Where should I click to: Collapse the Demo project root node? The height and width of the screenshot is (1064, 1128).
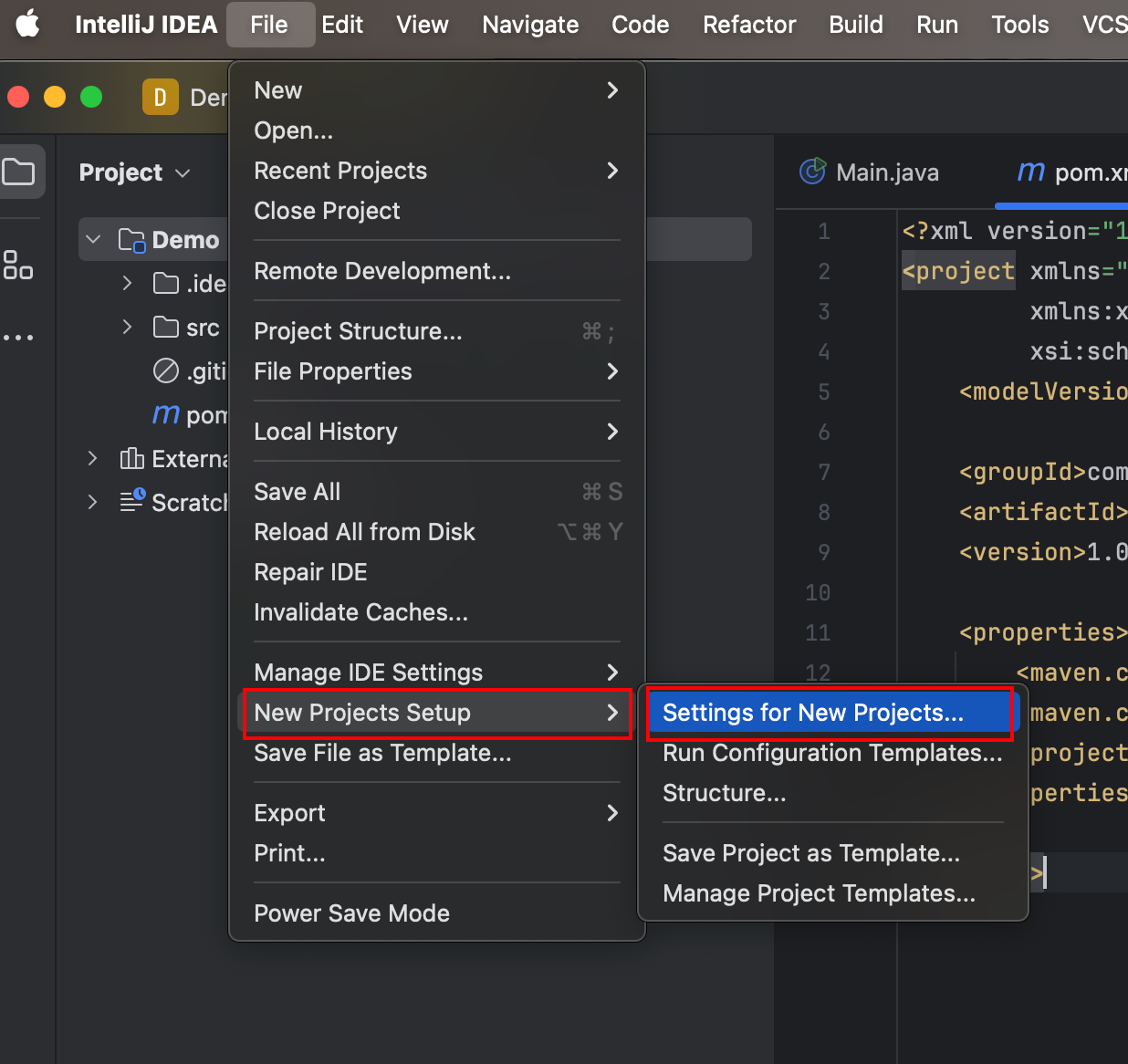[93, 239]
